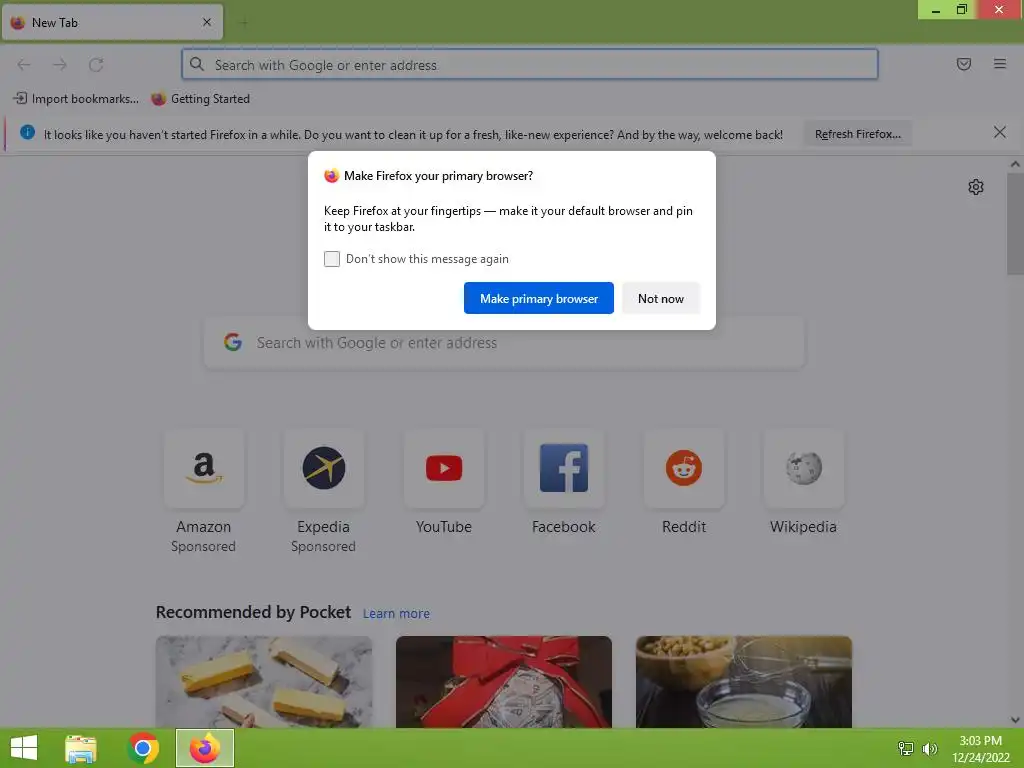Screen dimensions: 1024x768
Task: Click the Google logo in search box
Action: [233, 342]
